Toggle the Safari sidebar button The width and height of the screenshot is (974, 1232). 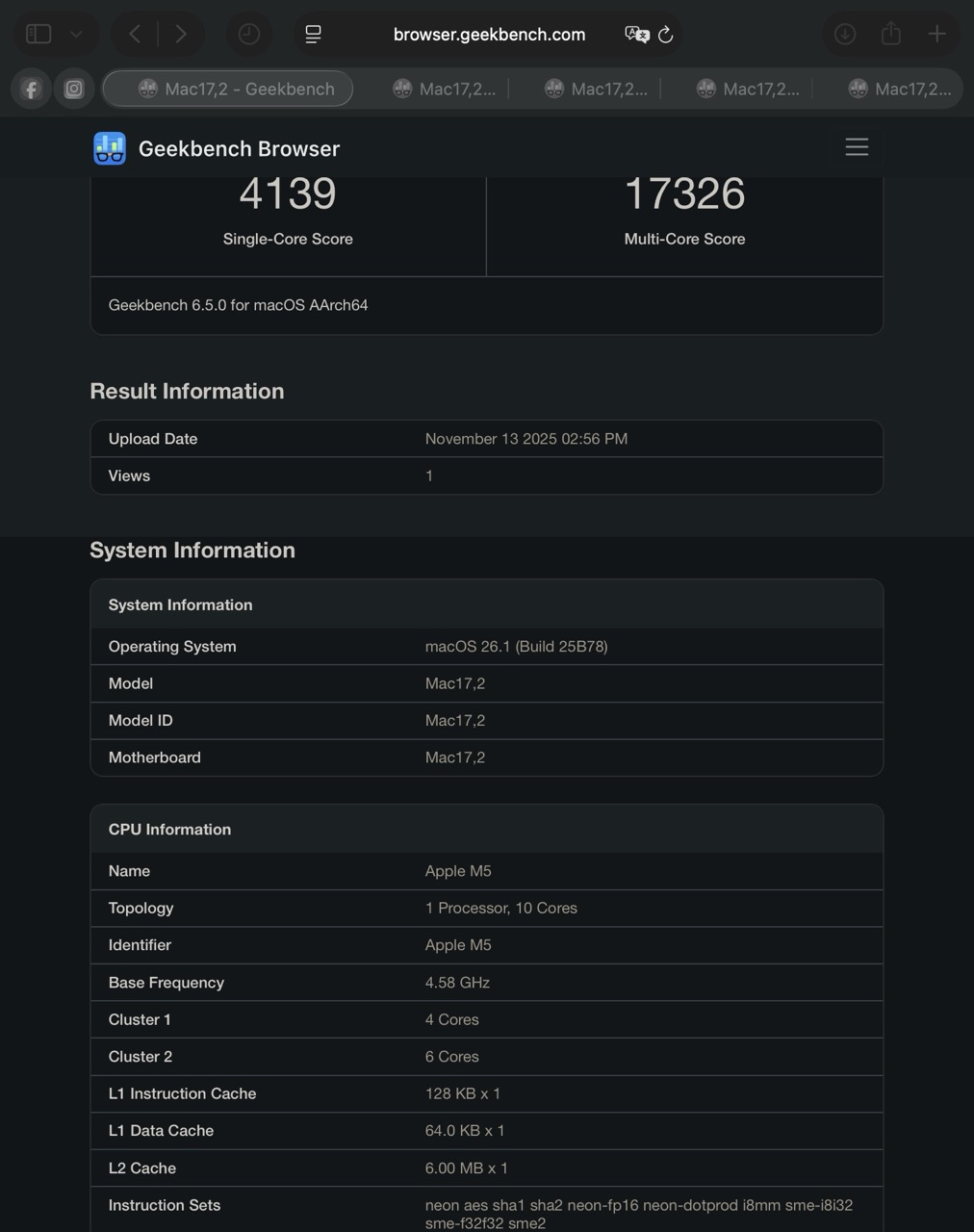[38, 35]
